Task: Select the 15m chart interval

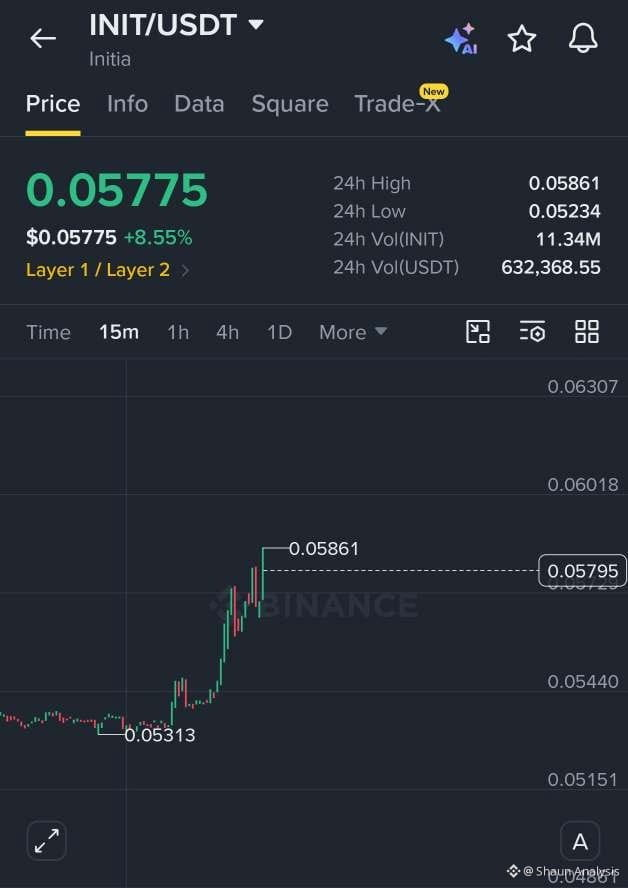Action: (x=119, y=332)
